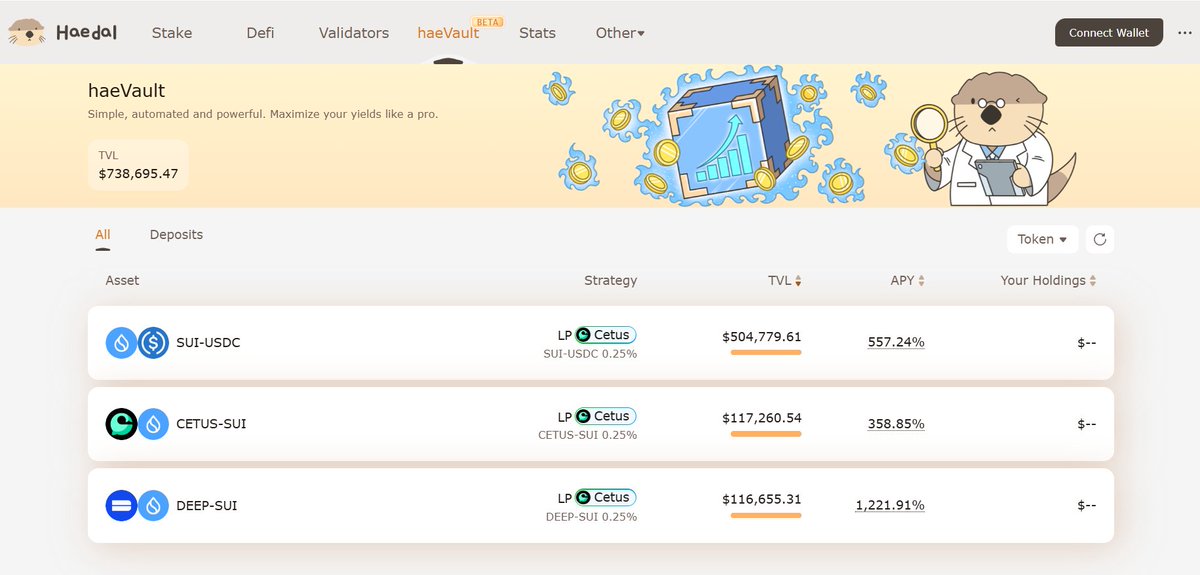Click the Cetus badge in SUI-USDC row
Screen dimensions: 1200x575
coord(606,335)
